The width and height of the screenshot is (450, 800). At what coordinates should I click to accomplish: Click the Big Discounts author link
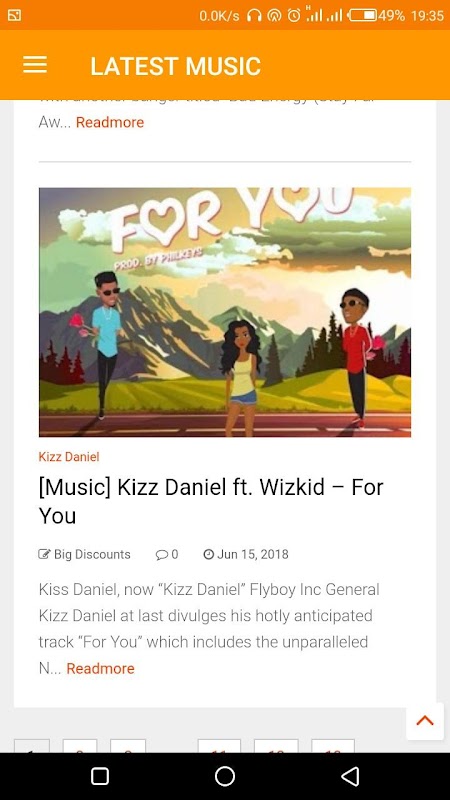pos(92,554)
